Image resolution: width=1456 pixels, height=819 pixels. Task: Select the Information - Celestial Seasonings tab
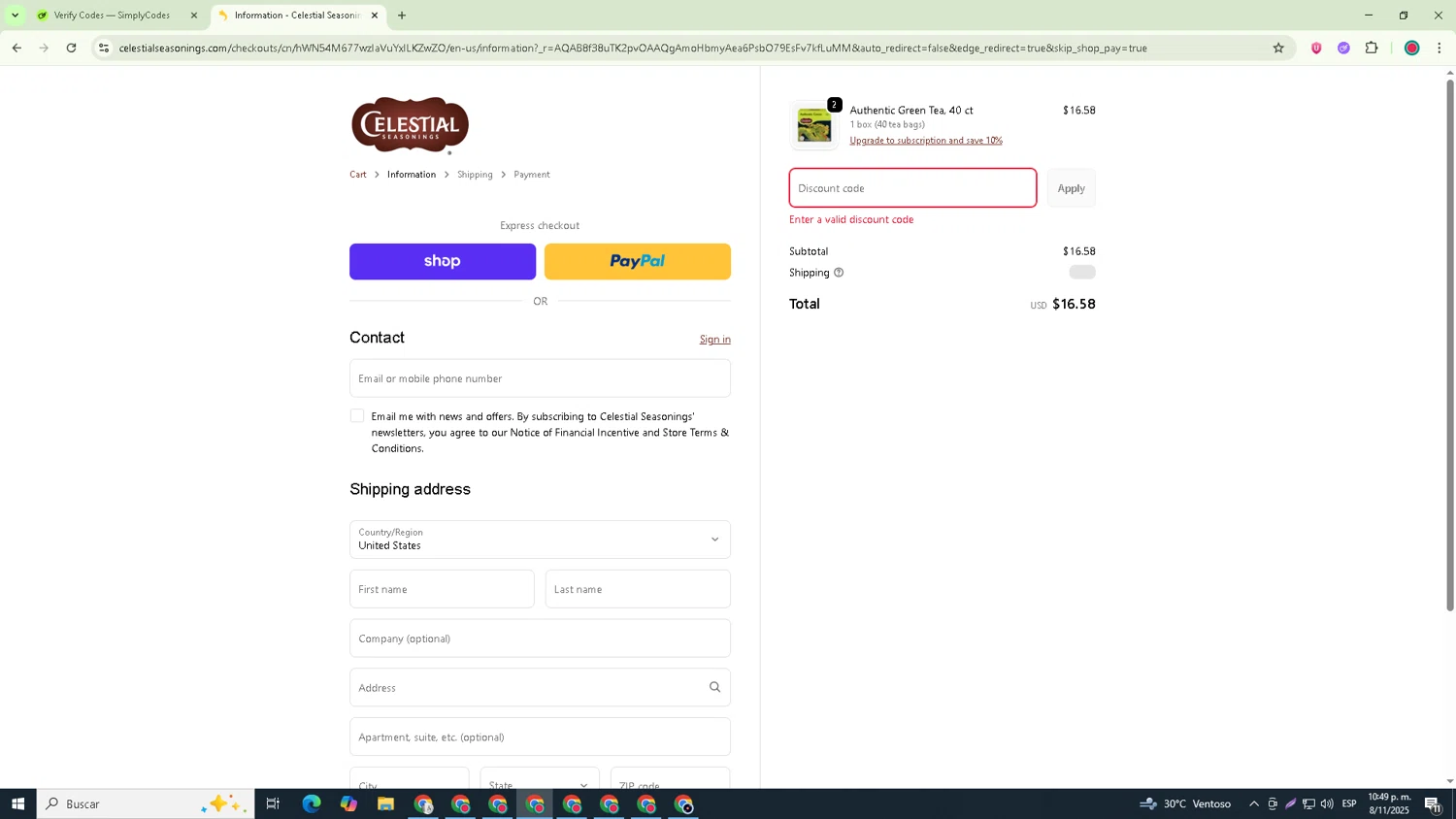click(x=297, y=16)
